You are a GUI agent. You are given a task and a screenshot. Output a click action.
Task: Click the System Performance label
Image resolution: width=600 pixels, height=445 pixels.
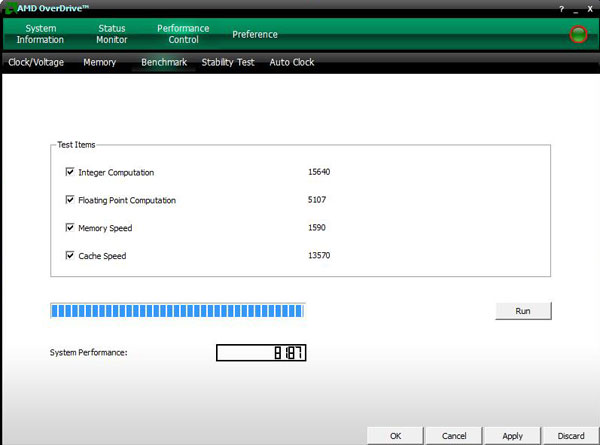point(88,352)
